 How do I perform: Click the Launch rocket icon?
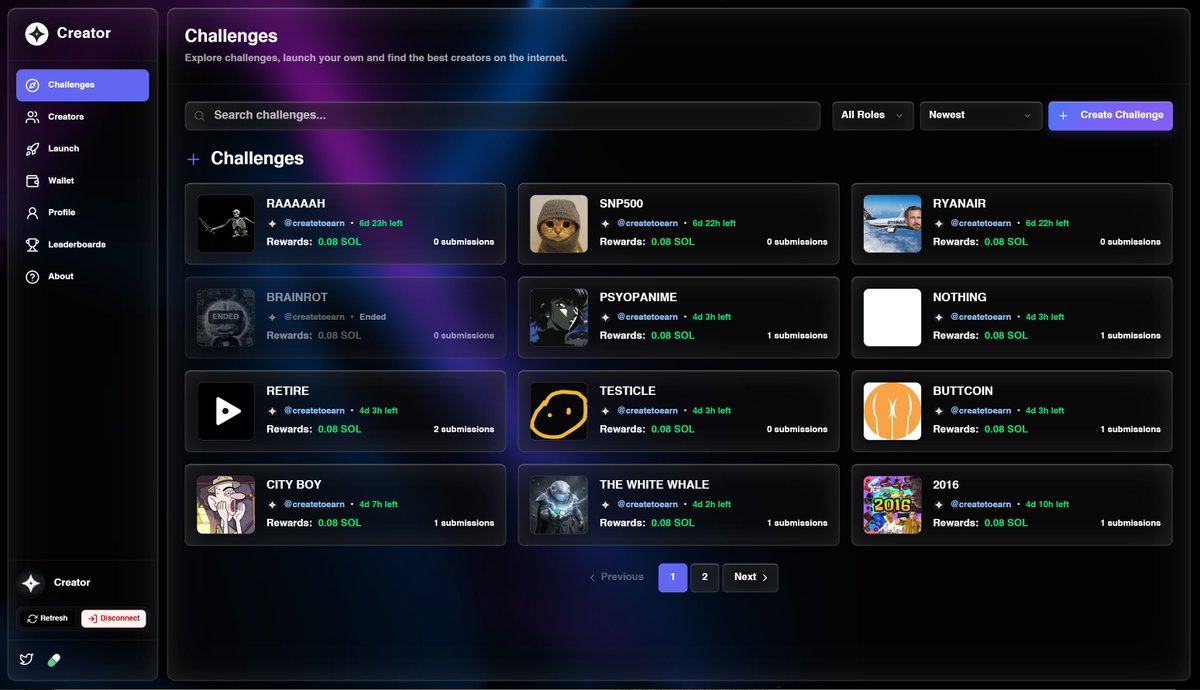tap(31, 148)
